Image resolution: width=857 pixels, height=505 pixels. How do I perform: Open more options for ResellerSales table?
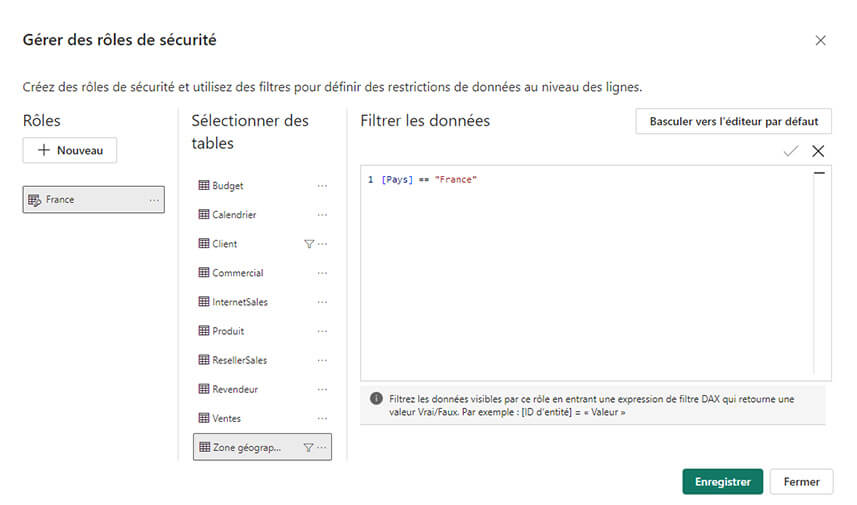(322, 360)
